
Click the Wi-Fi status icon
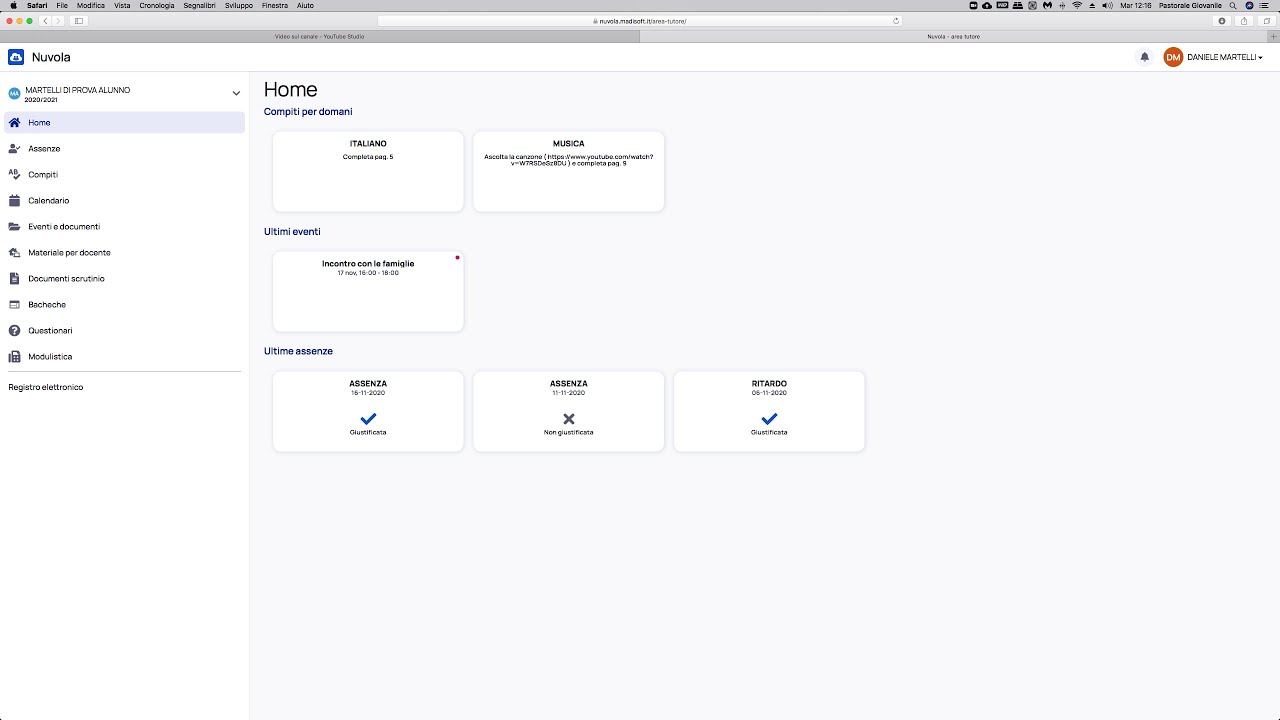(1077, 5)
